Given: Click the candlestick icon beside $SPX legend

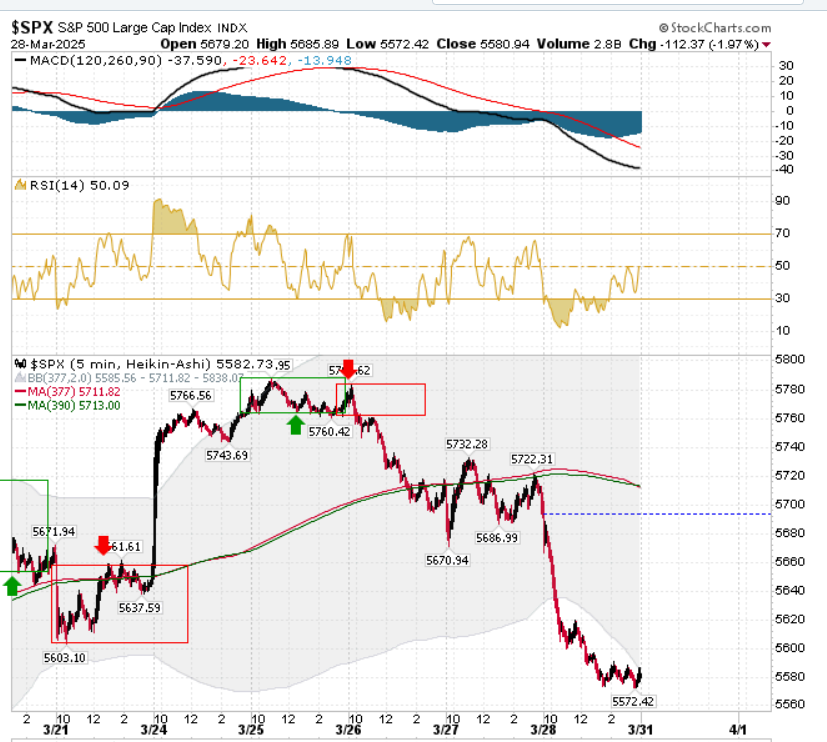Looking at the screenshot, I should [21, 364].
